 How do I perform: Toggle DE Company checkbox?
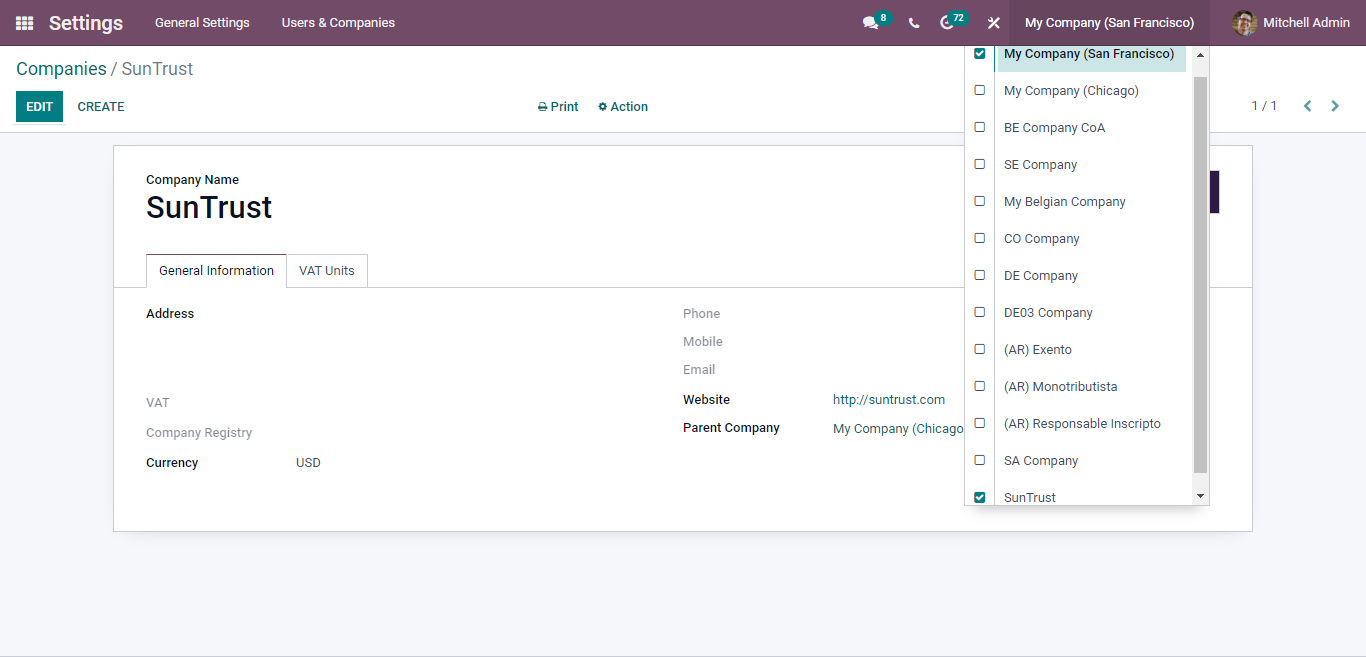pyautogui.click(x=980, y=275)
